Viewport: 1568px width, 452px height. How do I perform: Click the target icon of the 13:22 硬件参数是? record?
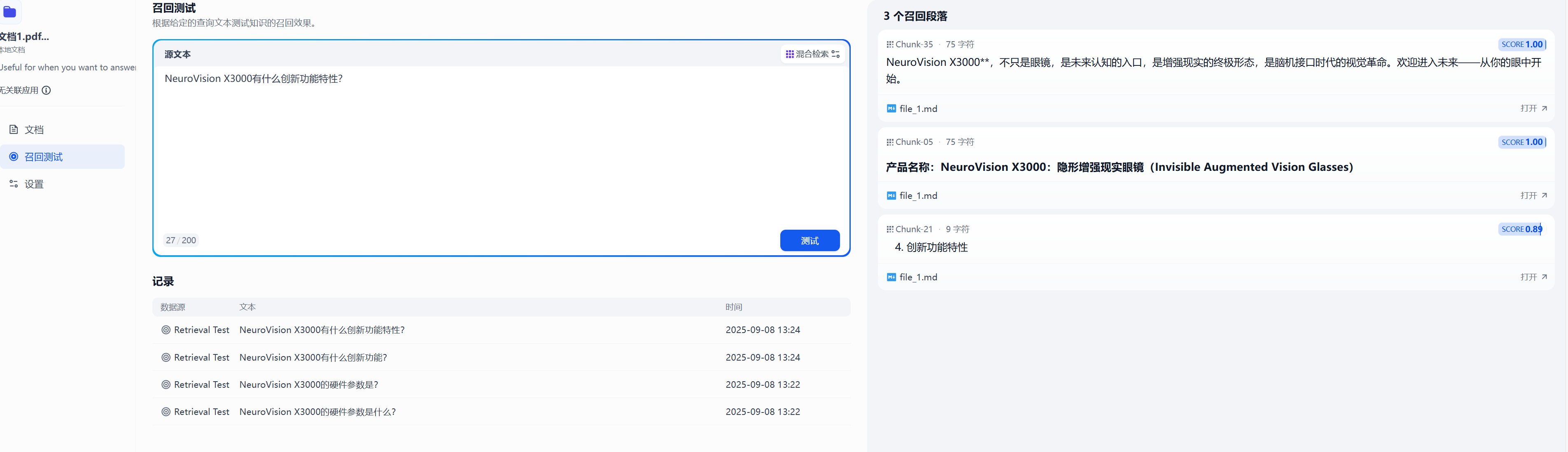[x=166, y=384]
